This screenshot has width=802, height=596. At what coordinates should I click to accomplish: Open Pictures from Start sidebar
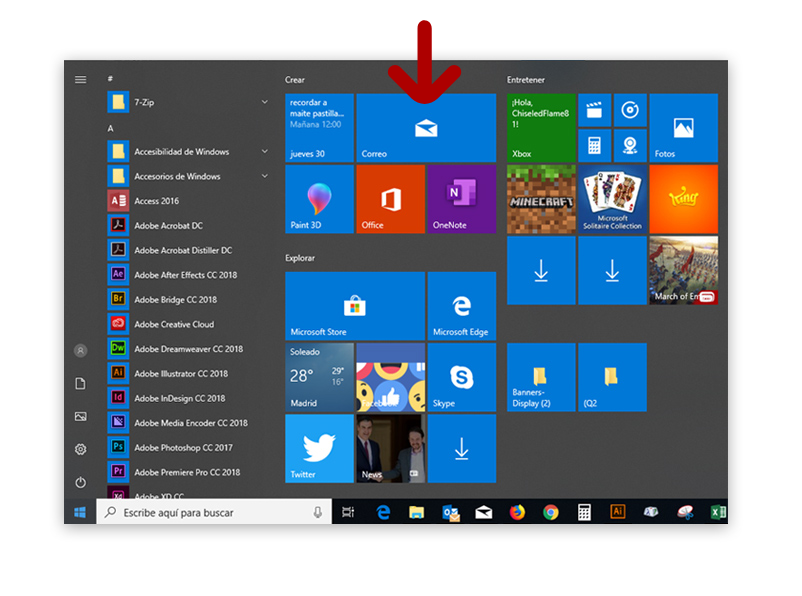pyautogui.click(x=80, y=416)
